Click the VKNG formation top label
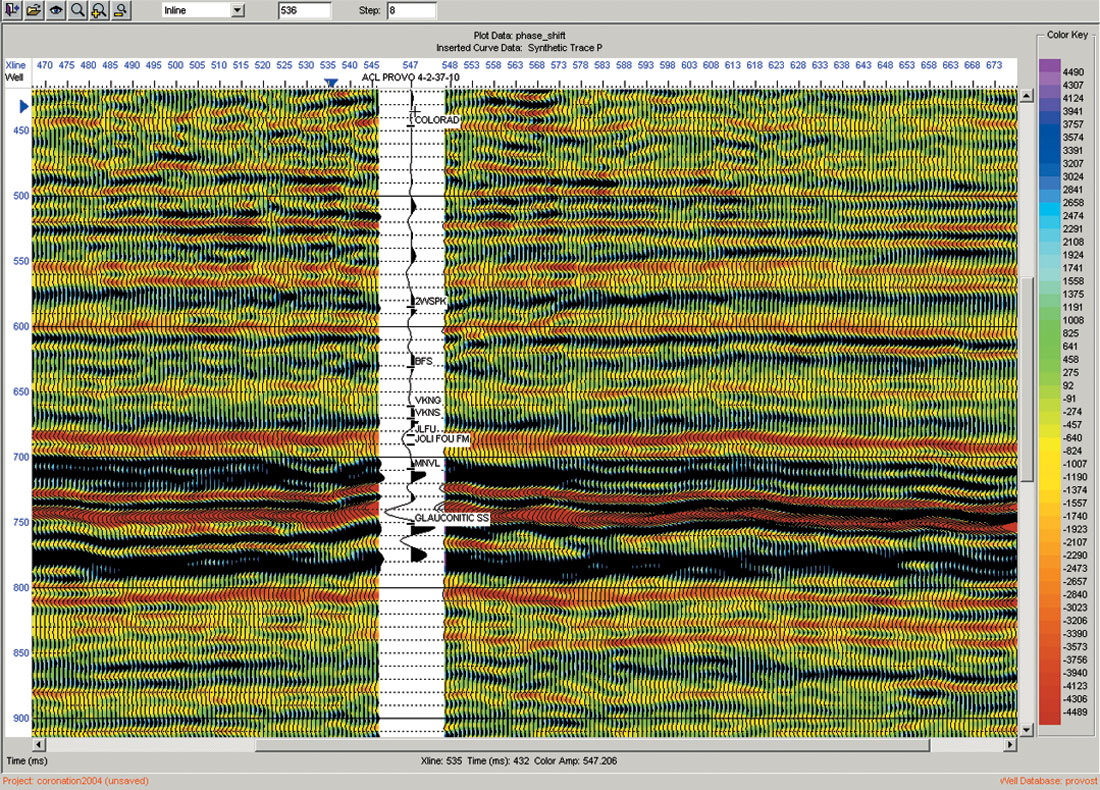 428,400
